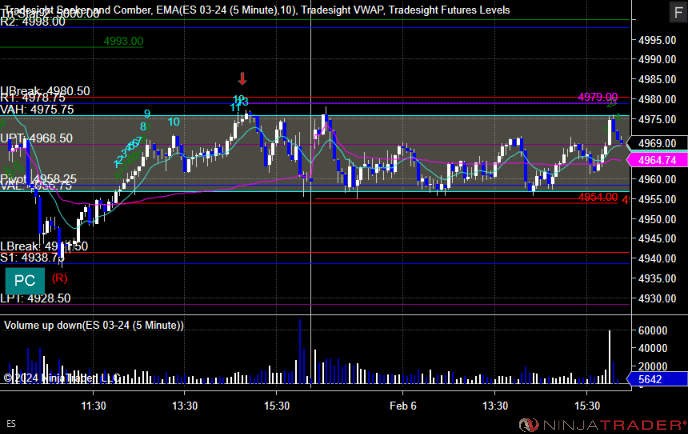Click the ES symbol label at bottom
Viewport: 688px width, 434px height.
(11, 424)
